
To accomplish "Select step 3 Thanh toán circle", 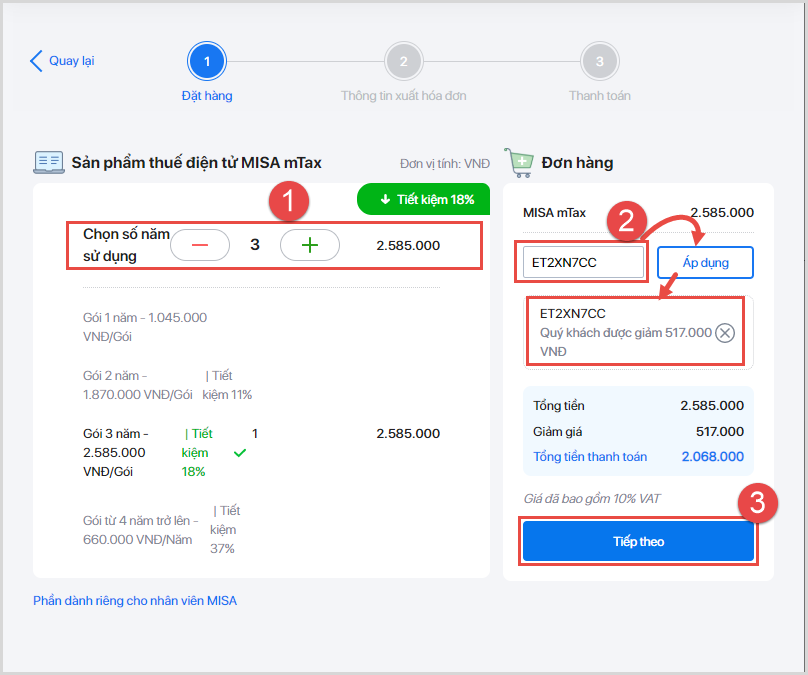I will coord(600,61).
